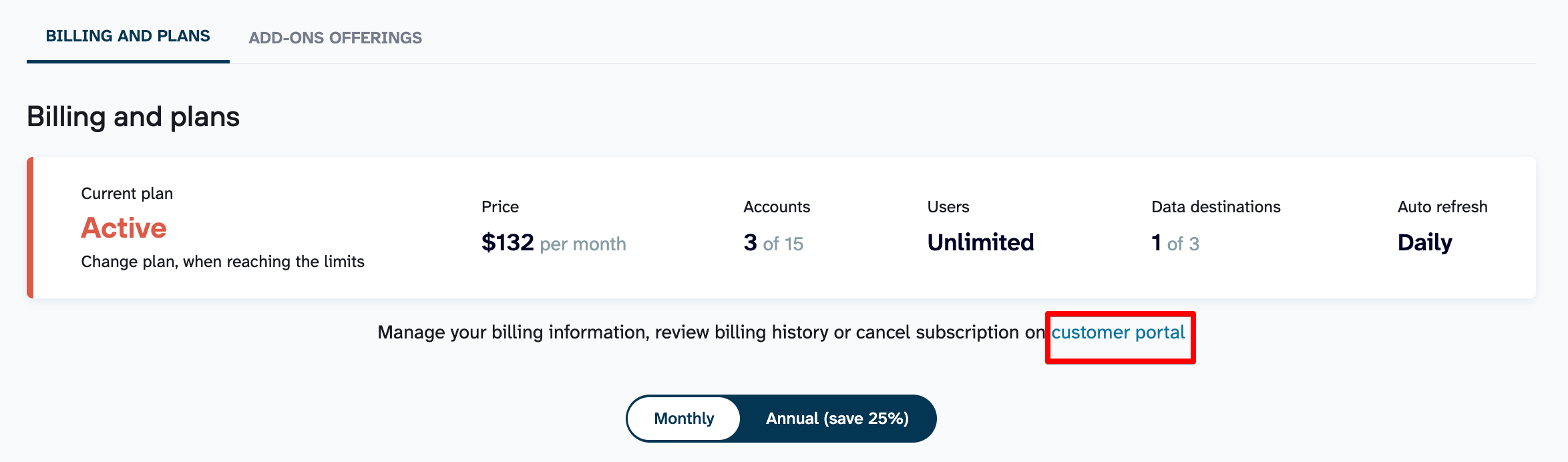Switch to Annual (save 25%) billing

click(837, 419)
